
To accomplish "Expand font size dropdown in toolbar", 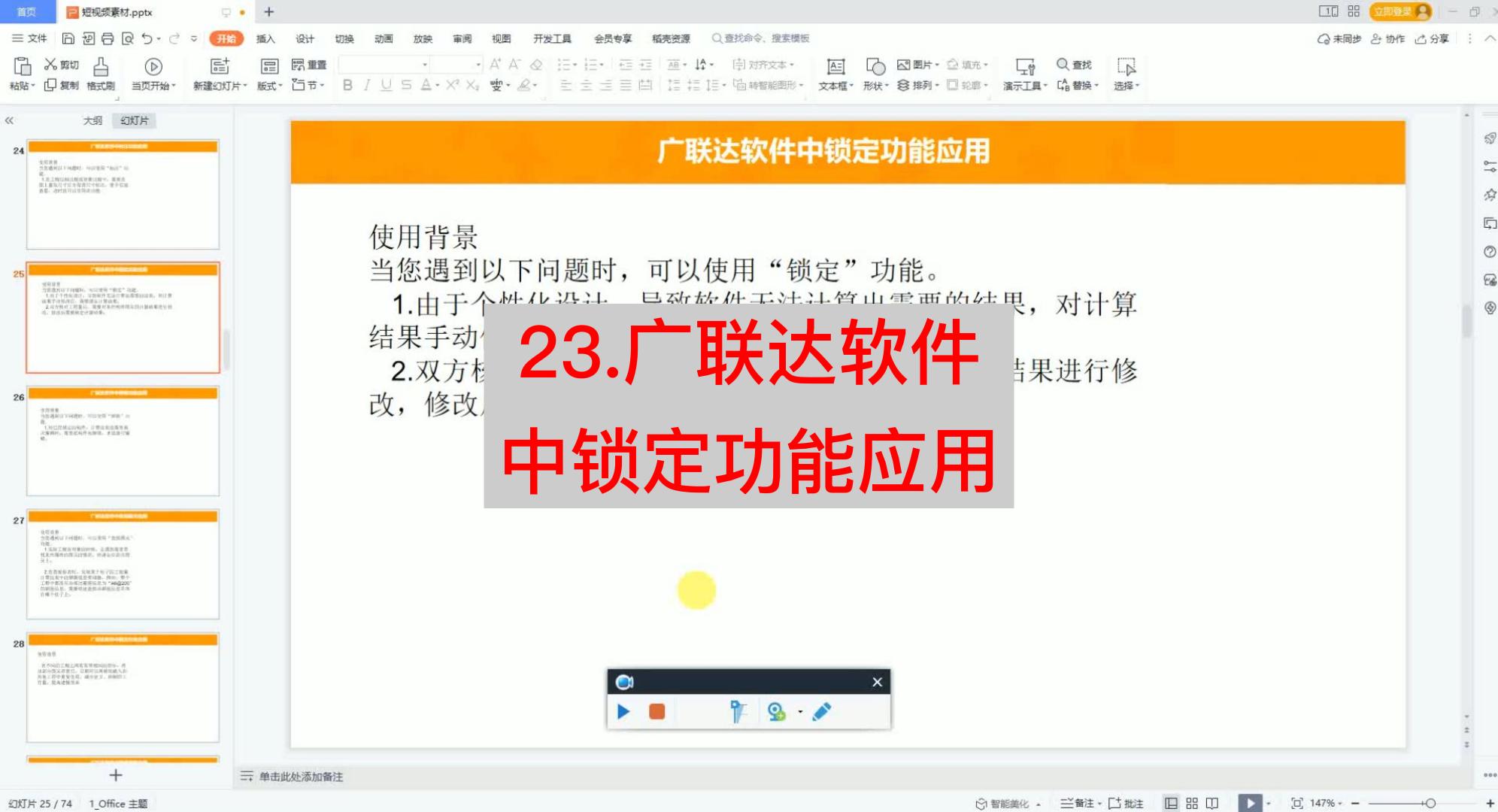I will [x=479, y=64].
